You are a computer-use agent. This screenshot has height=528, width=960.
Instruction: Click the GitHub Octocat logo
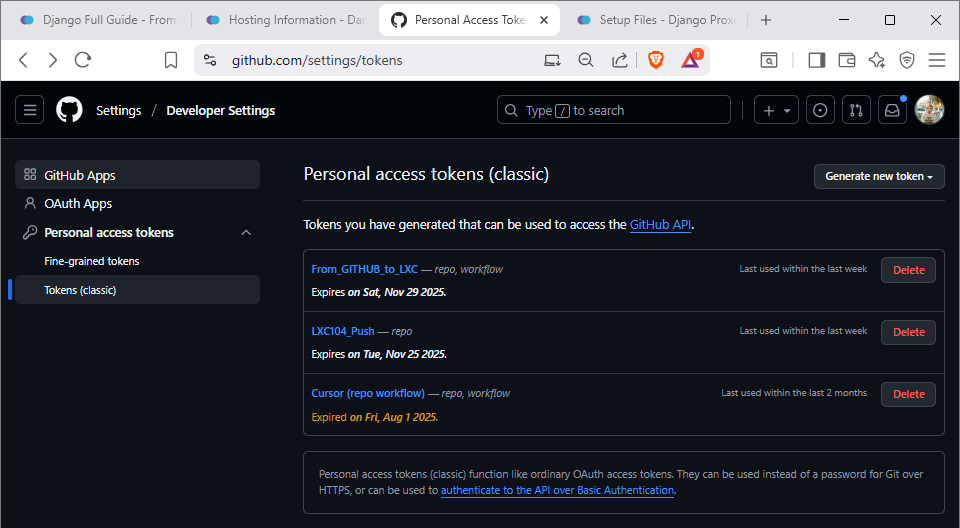click(69, 110)
